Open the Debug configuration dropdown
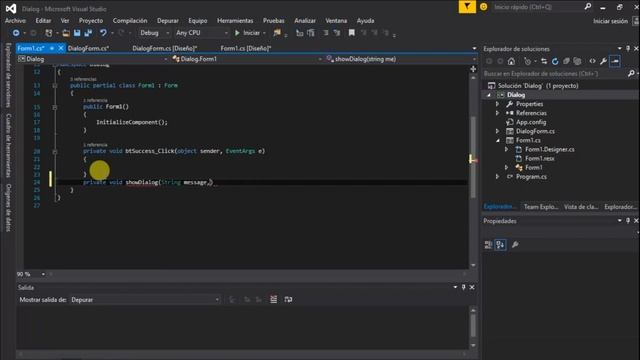This screenshot has width=640, height=360. [x=155, y=33]
